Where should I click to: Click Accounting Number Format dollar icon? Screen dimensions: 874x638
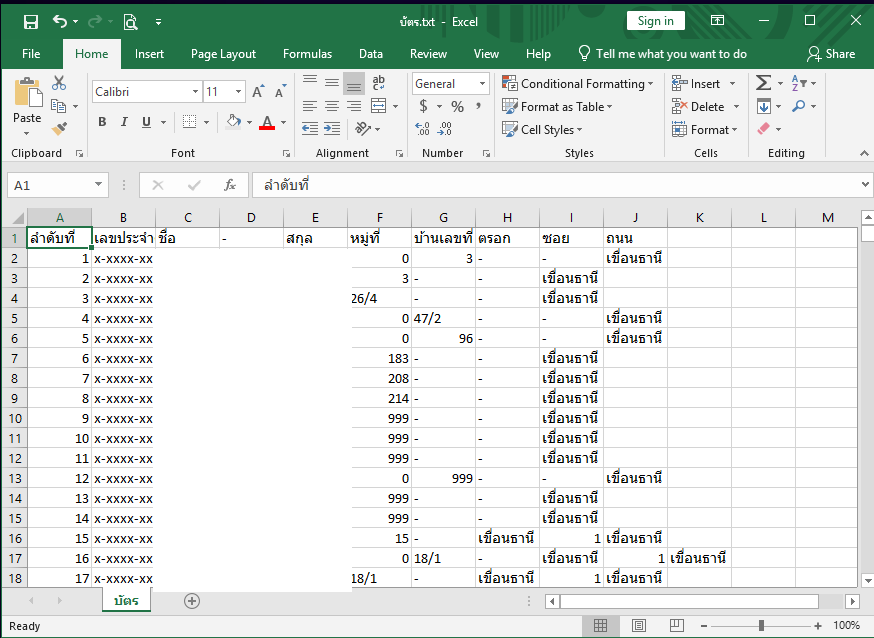click(423, 106)
